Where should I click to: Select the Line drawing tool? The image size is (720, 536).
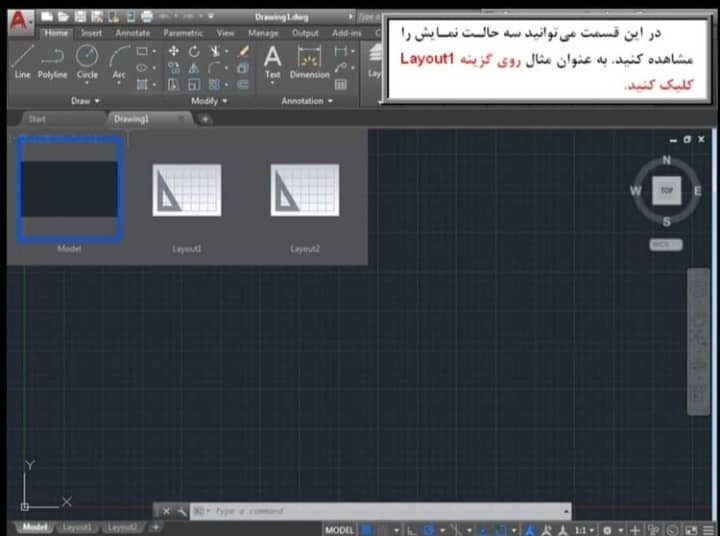pyautogui.click(x=22, y=61)
